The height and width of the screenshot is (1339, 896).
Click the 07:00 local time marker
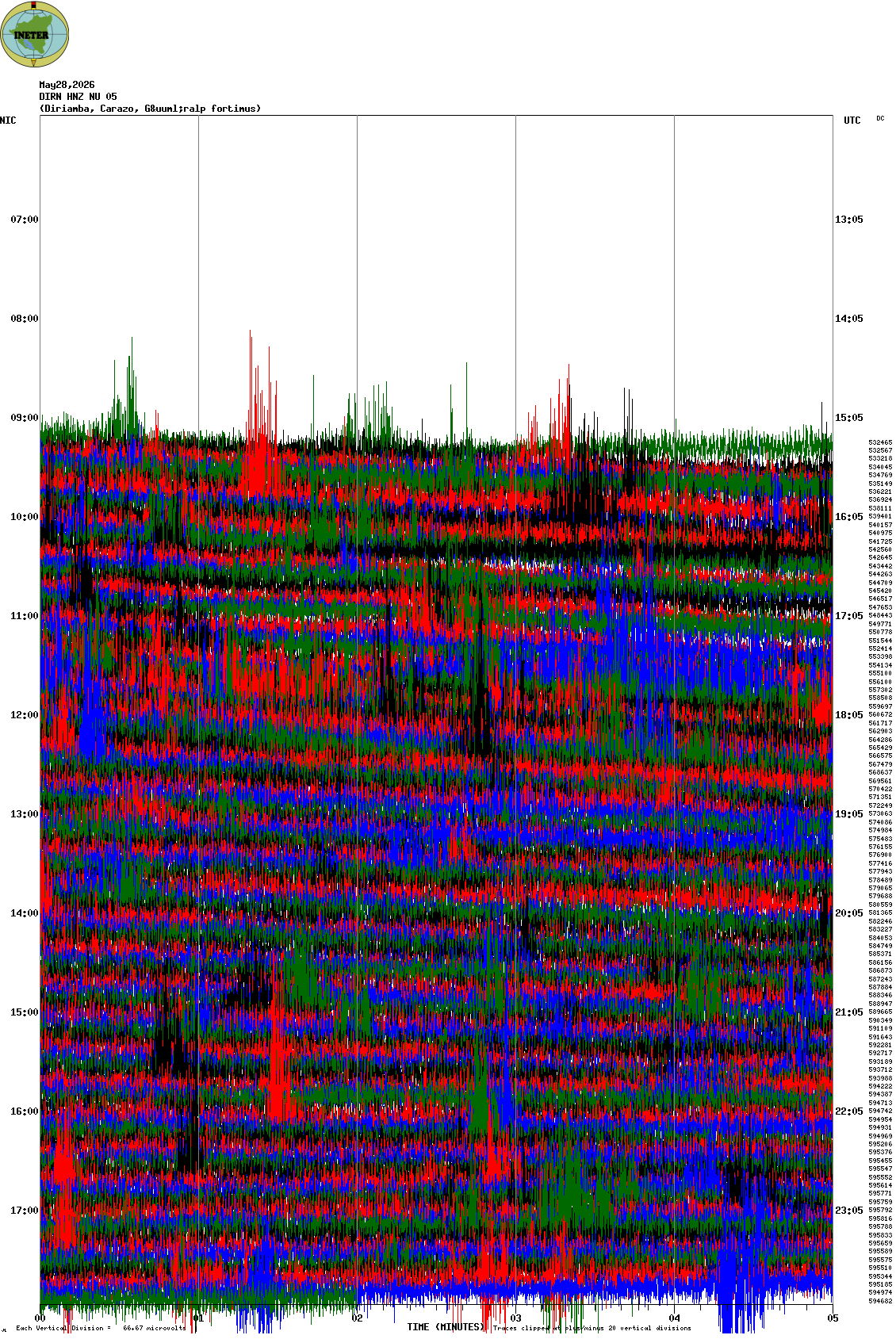point(25,220)
